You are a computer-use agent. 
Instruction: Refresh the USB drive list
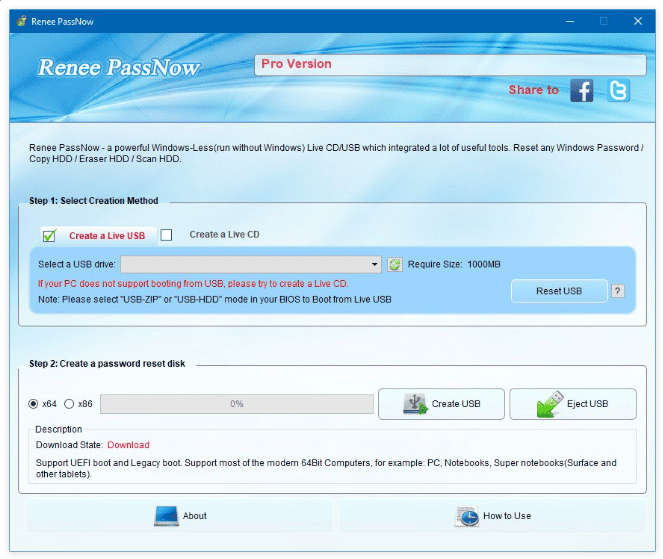[x=395, y=265]
